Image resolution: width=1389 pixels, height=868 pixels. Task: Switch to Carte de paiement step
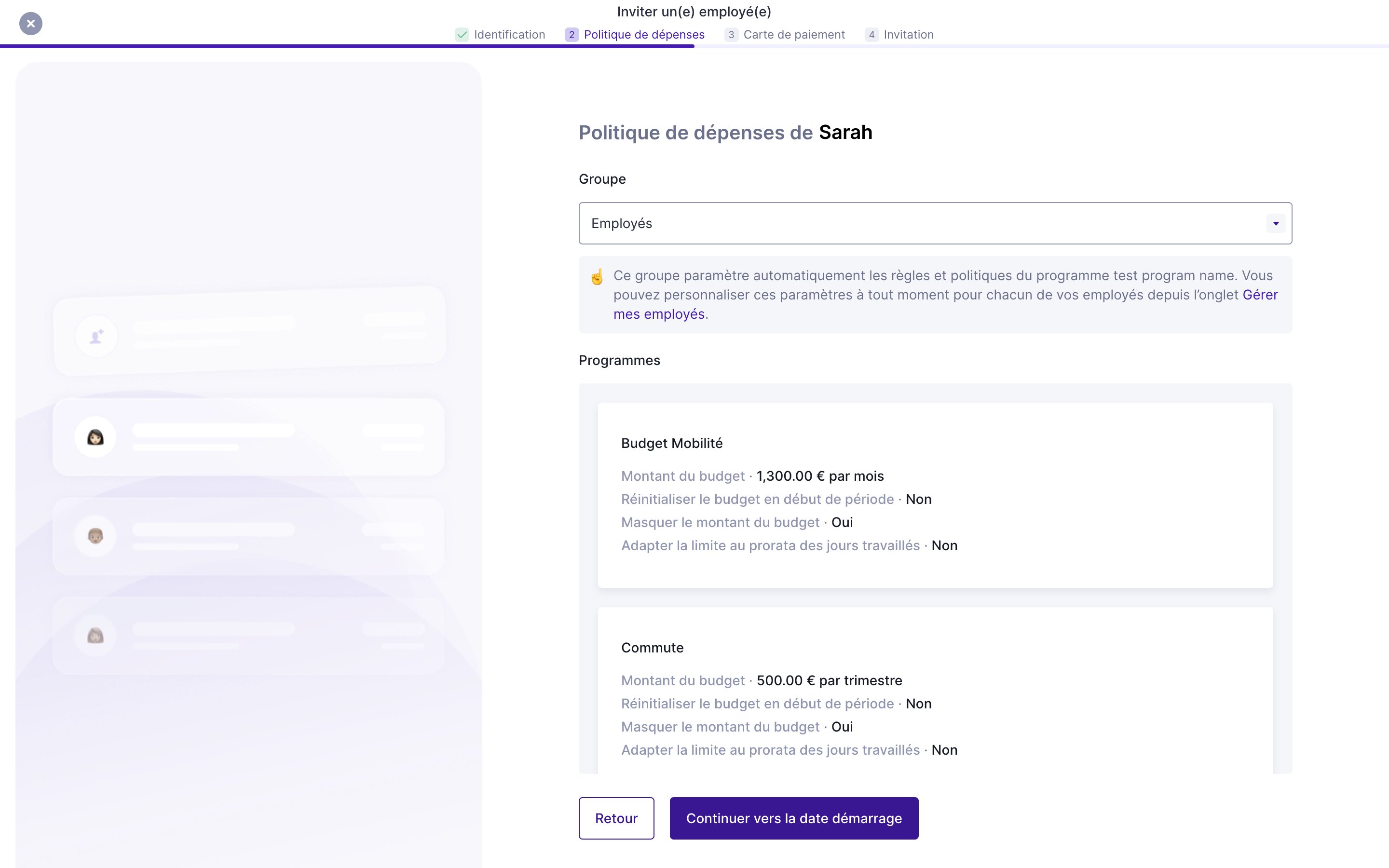tap(794, 34)
